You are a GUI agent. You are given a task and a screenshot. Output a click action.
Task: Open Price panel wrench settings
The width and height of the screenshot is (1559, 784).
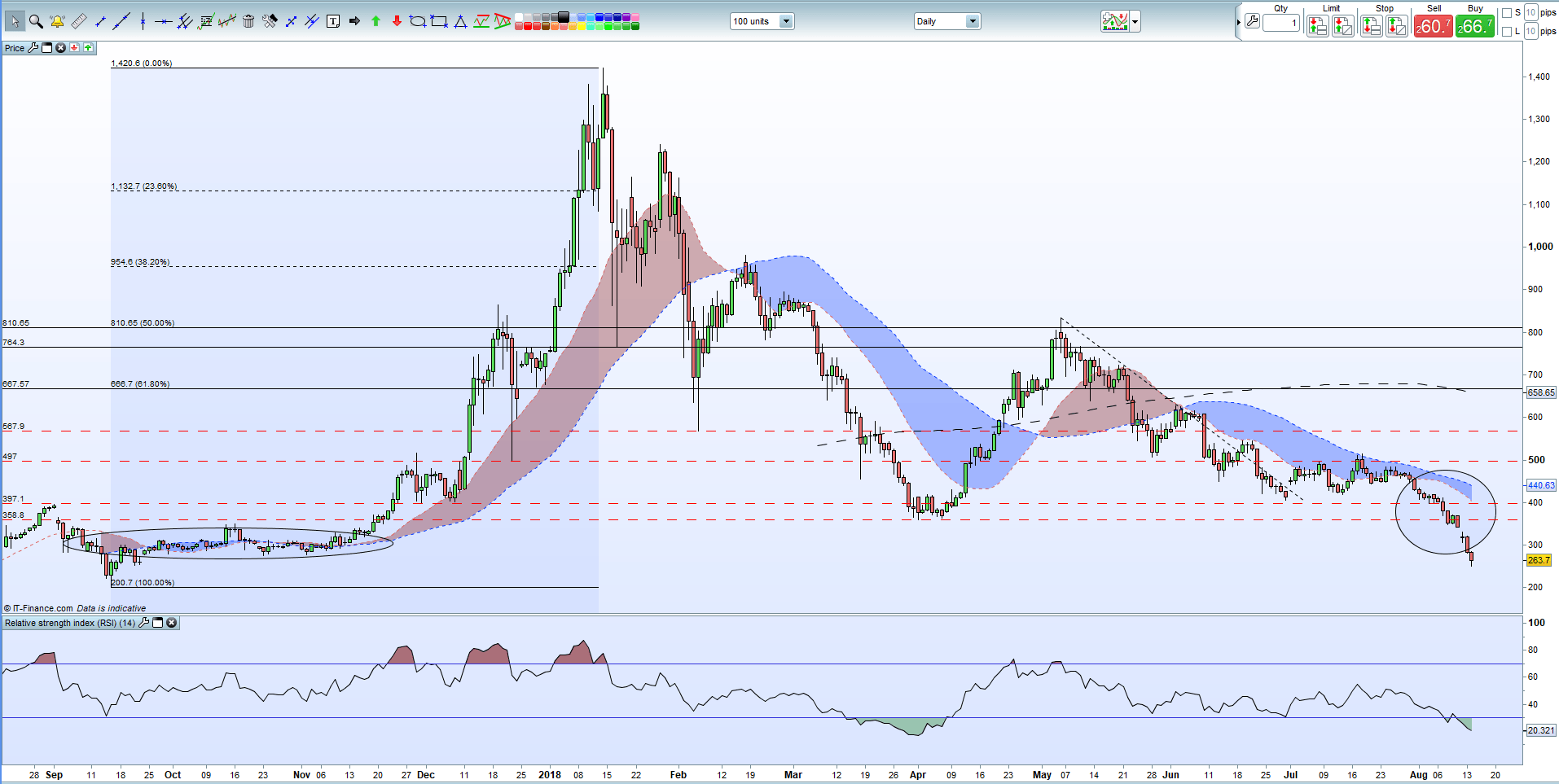click(x=33, y=48)
